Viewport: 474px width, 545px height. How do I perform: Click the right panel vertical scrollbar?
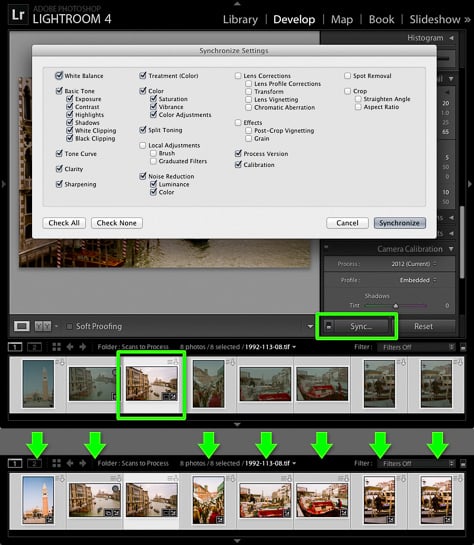pyautogui.click(x=462, y=242)
